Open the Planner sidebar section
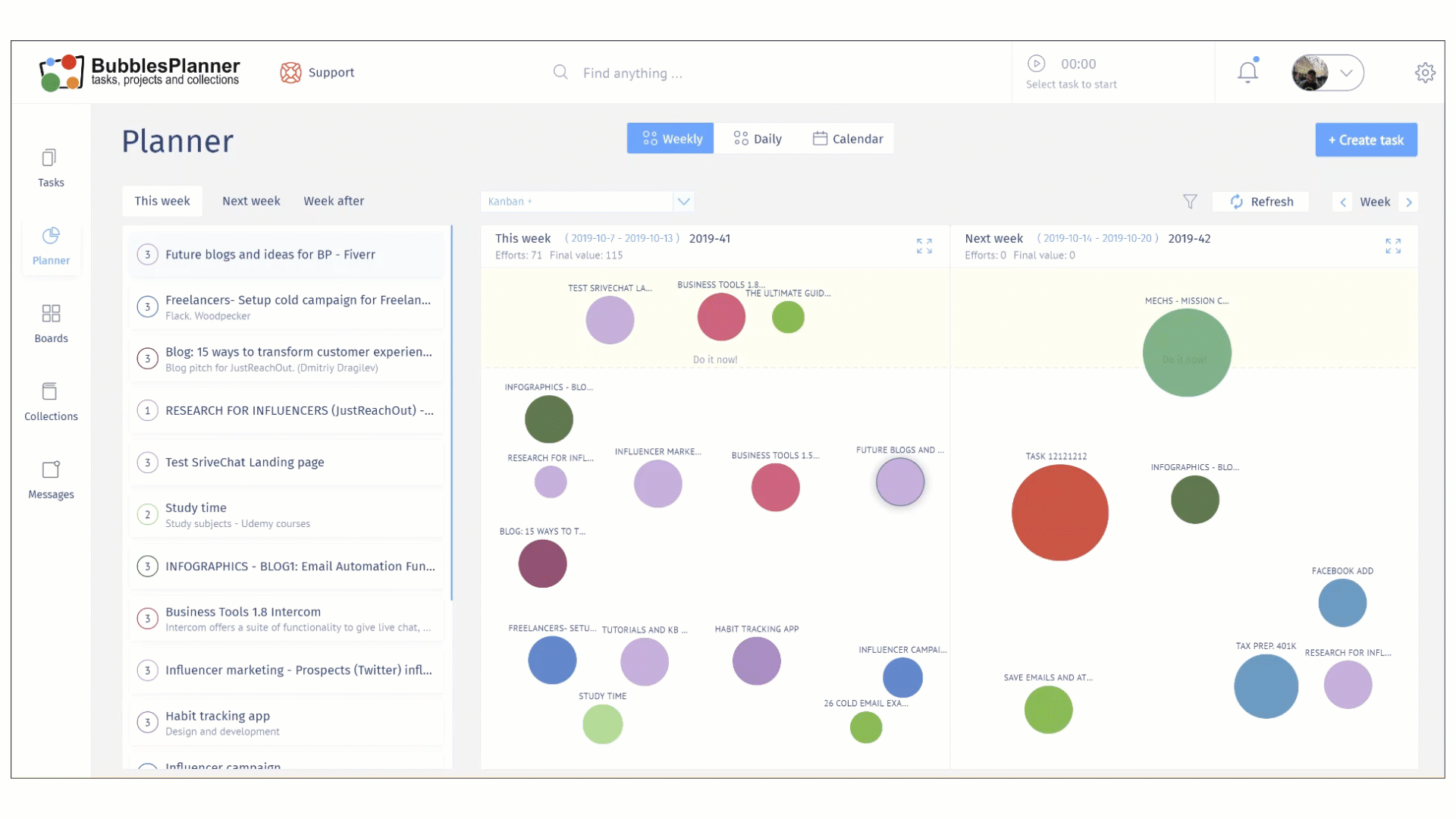 click(x=51, y=246)
